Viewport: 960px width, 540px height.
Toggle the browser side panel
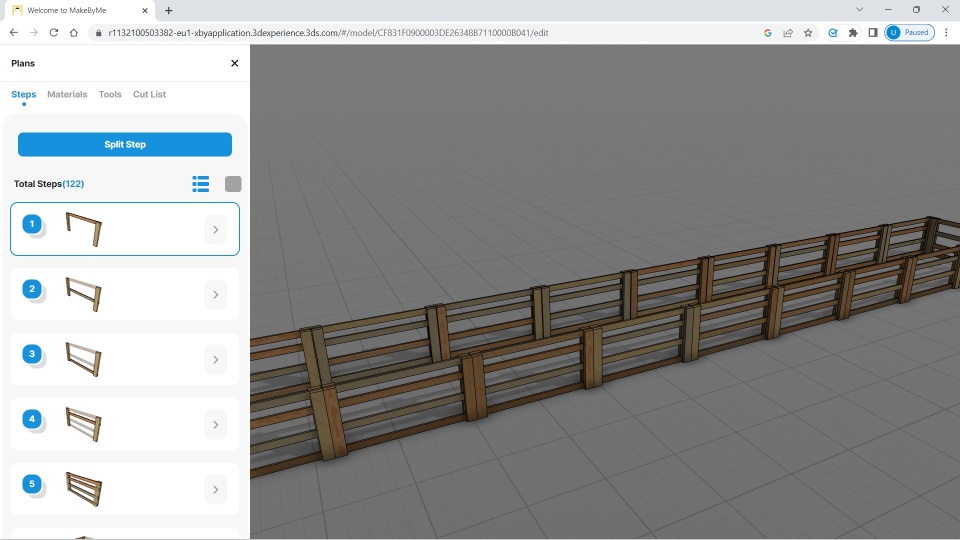point(873,32)
